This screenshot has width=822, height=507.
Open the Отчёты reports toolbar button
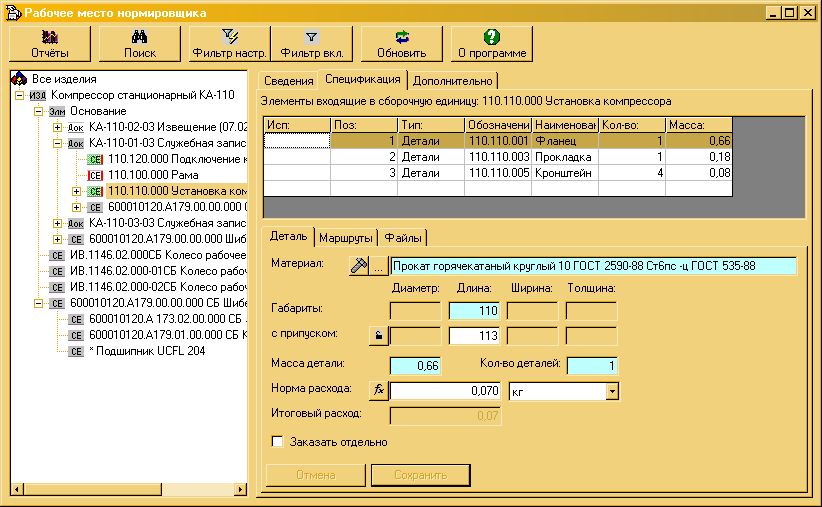(x=50, y=43)
